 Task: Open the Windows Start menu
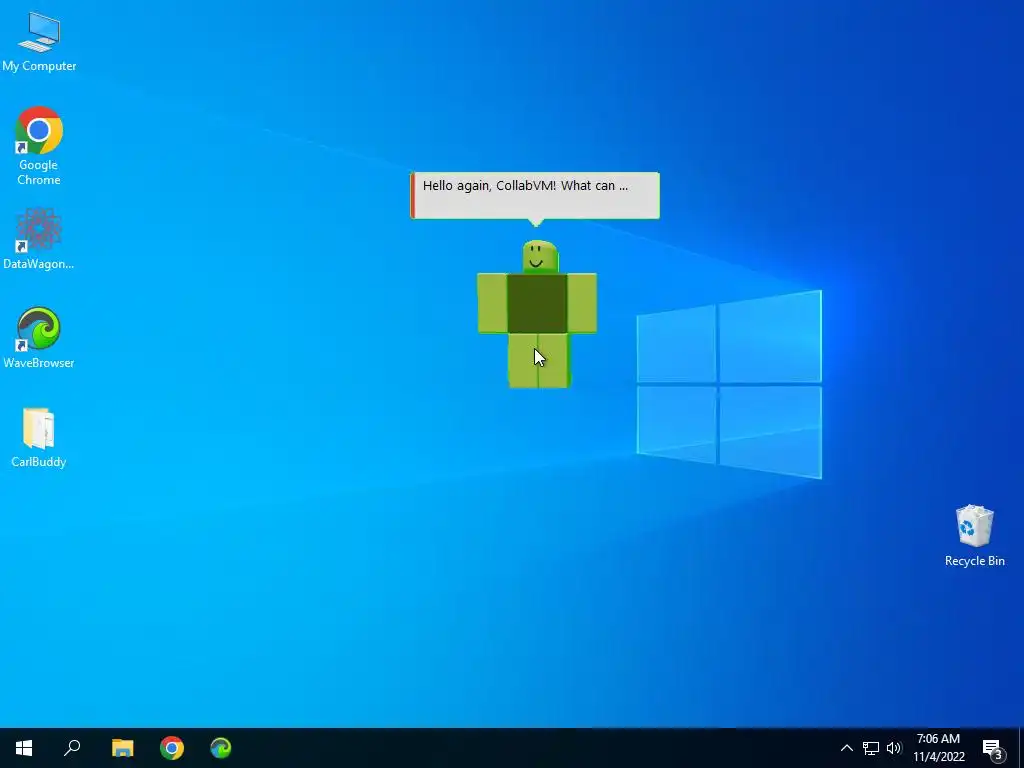click(24, 748)
